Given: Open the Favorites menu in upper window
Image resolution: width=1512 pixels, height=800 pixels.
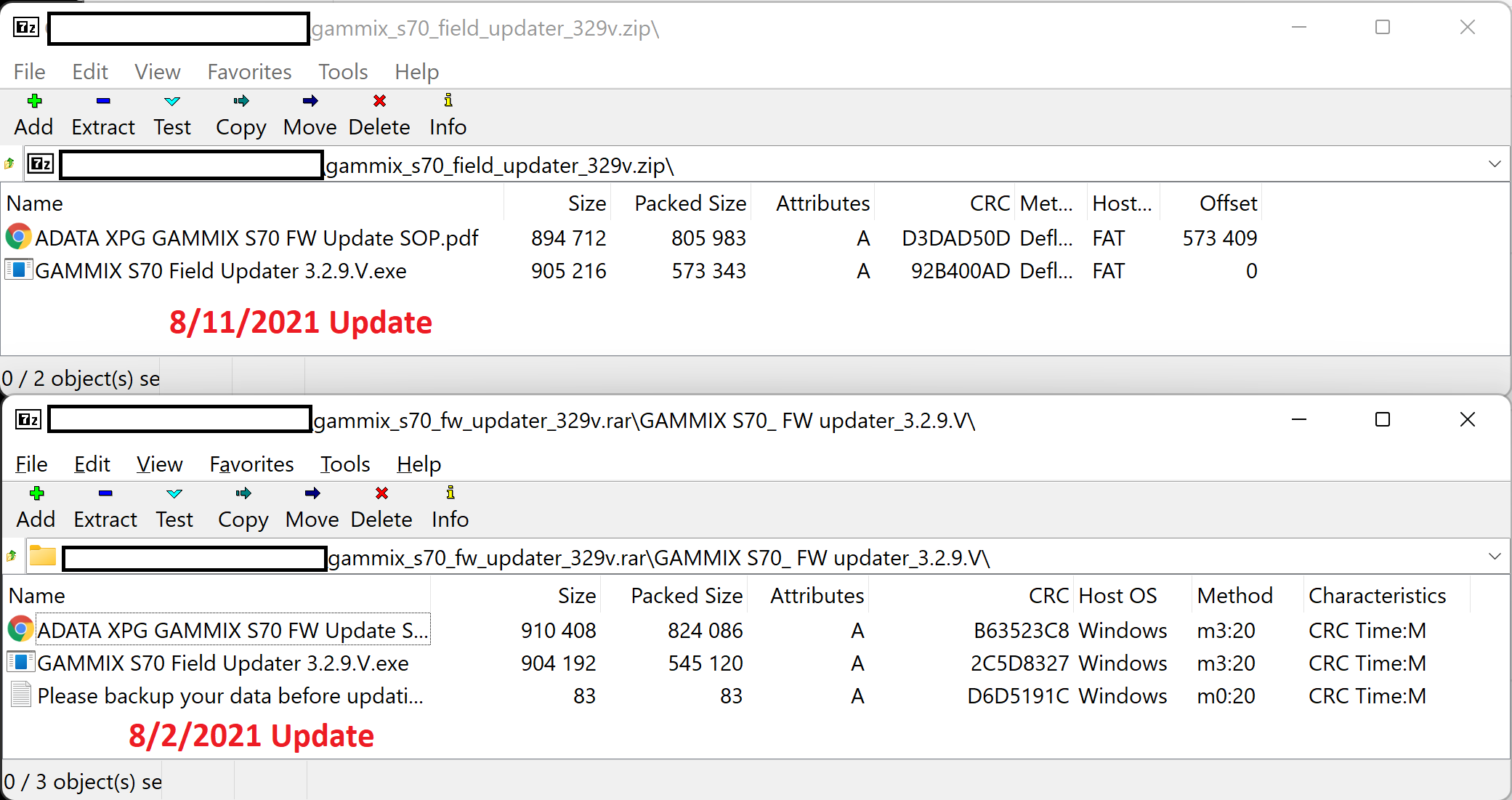Looking at the screenshot, I should 249,72.
